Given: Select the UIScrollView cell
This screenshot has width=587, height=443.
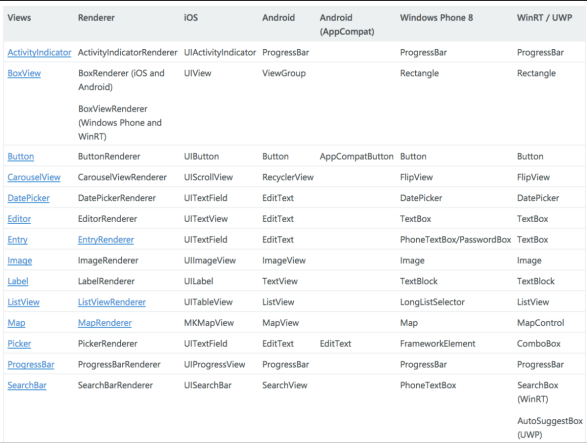Looking at the screenshot, I should (209, 177).
